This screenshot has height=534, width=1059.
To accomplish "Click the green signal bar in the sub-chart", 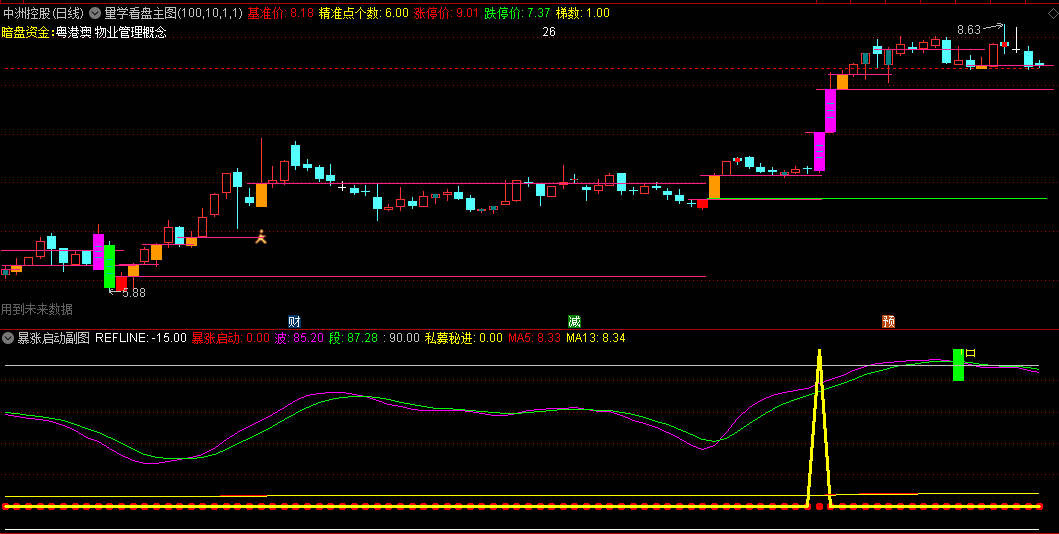I will (x=958, y=365).
